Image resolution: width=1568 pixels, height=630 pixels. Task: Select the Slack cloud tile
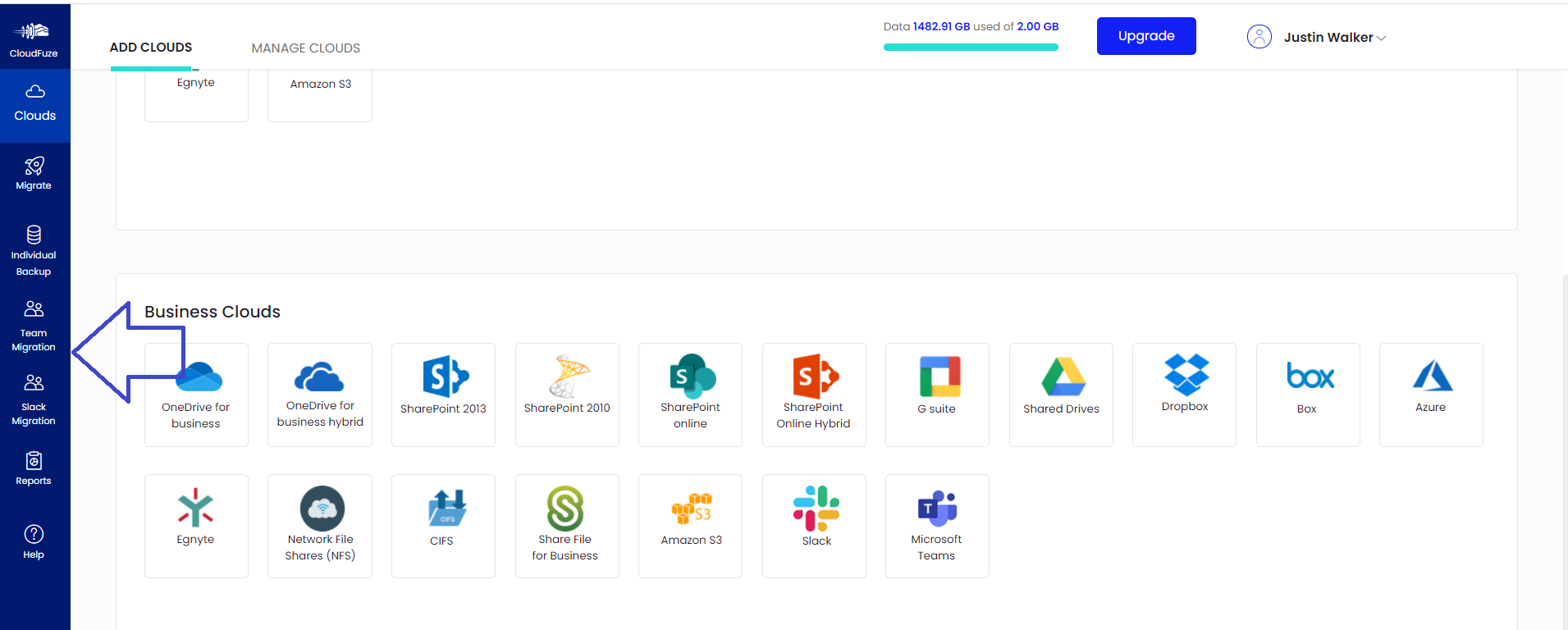pyautogui.click(x=814, y=526)
